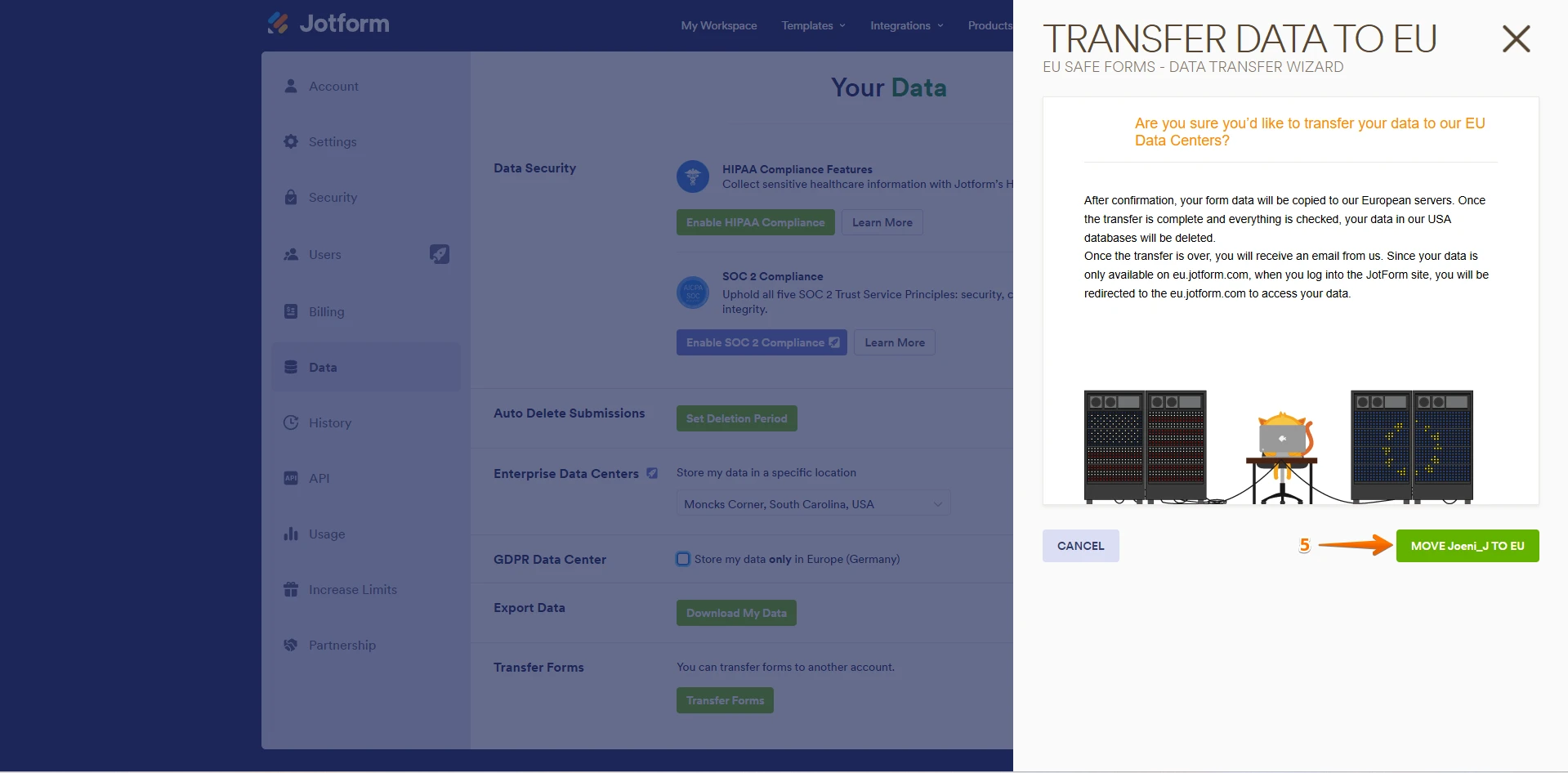Click the Jotform logo
Screen dimensions: 1568x773
[x=327, y=23]
